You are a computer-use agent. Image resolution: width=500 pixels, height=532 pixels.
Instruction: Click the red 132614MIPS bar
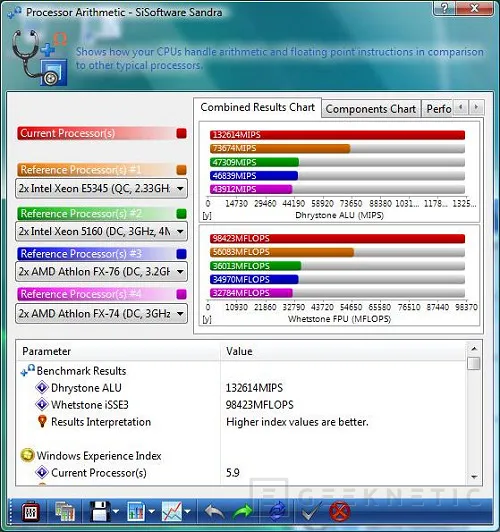point(337,135)
